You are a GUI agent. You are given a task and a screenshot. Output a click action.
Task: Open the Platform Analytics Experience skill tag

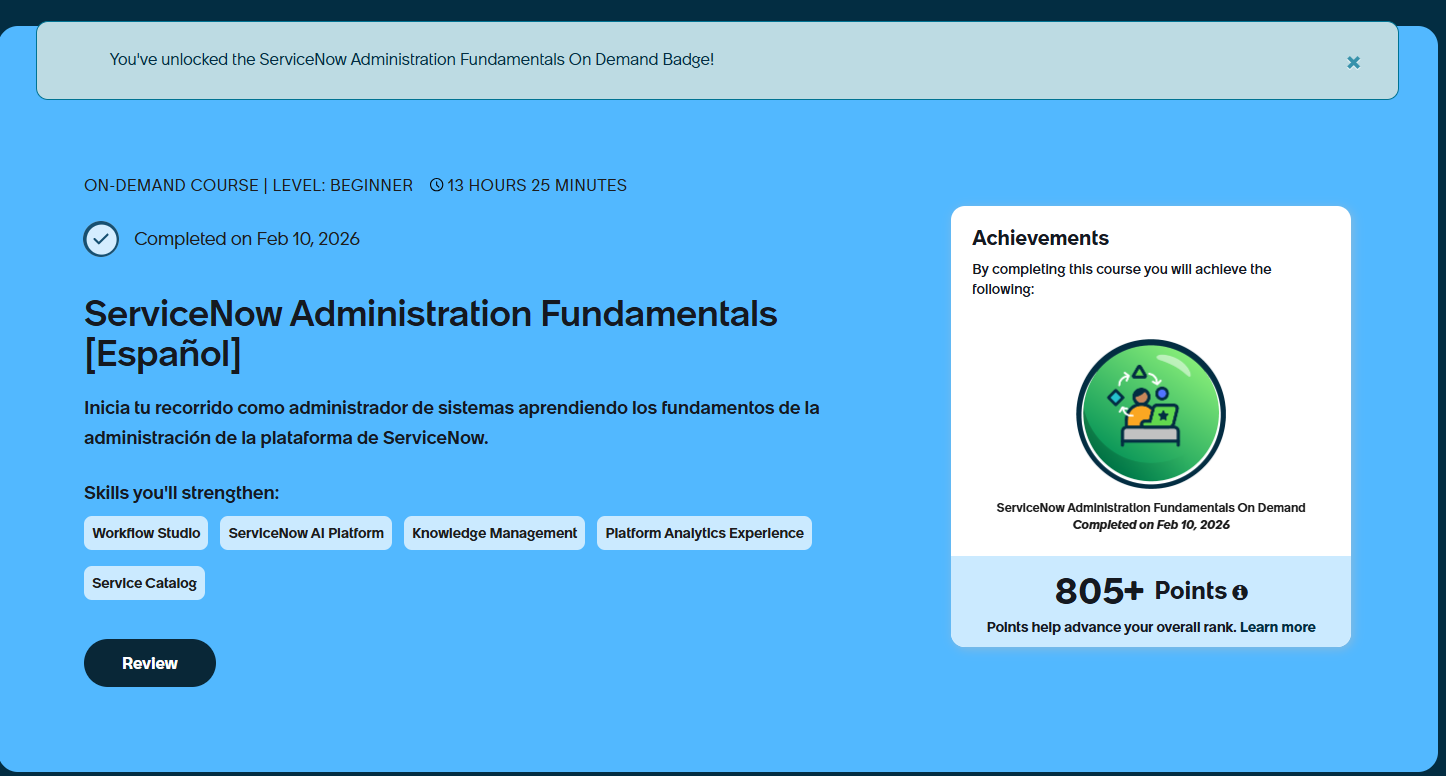click(704, 533)
